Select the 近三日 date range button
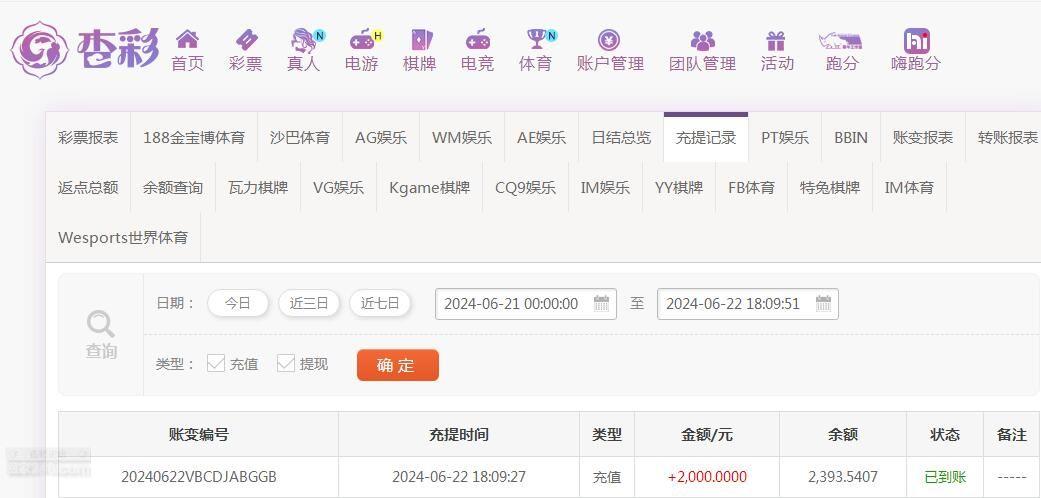 coord(309,303)
